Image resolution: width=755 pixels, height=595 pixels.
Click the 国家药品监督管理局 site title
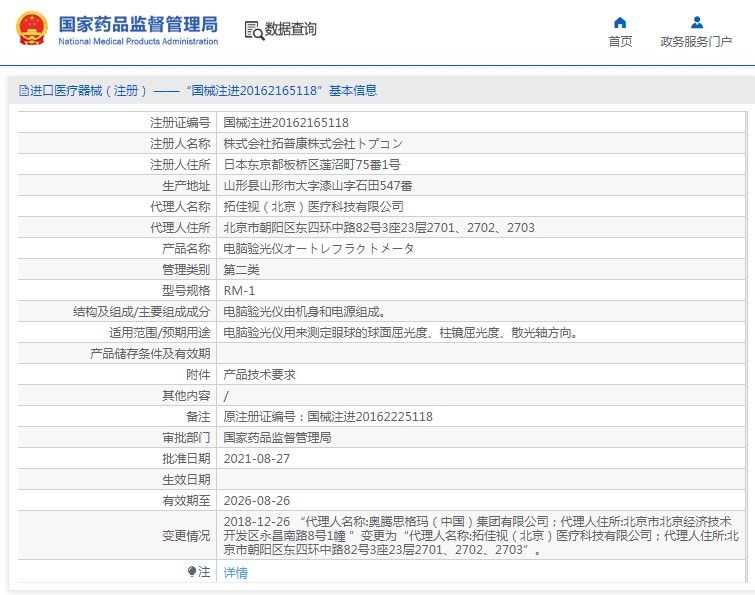click(138, 23)
